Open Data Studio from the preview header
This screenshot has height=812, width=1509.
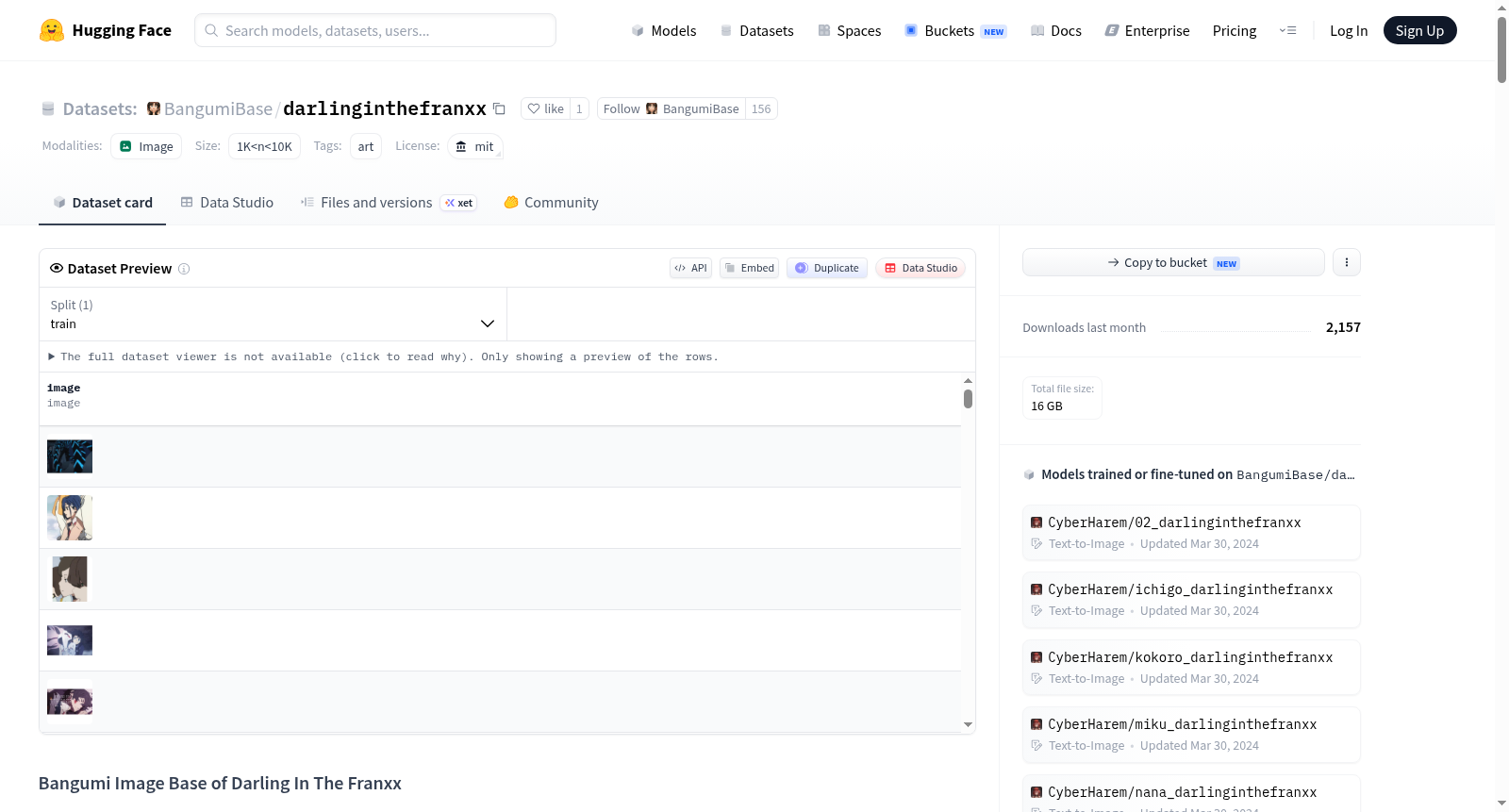click(x=920, y=268)
